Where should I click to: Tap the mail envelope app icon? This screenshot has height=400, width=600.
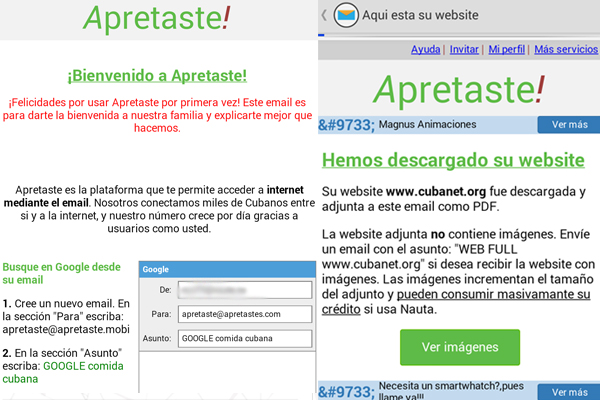pos(346,15)
